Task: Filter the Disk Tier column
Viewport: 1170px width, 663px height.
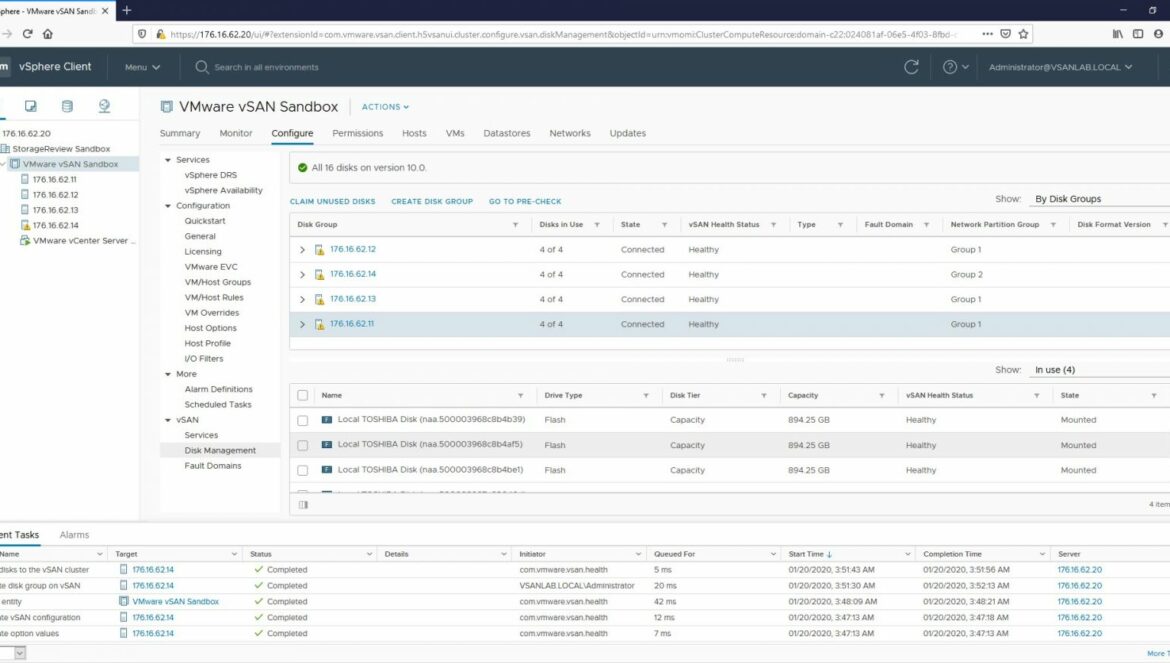Action: pyautogui.click(x=764, y=395)
